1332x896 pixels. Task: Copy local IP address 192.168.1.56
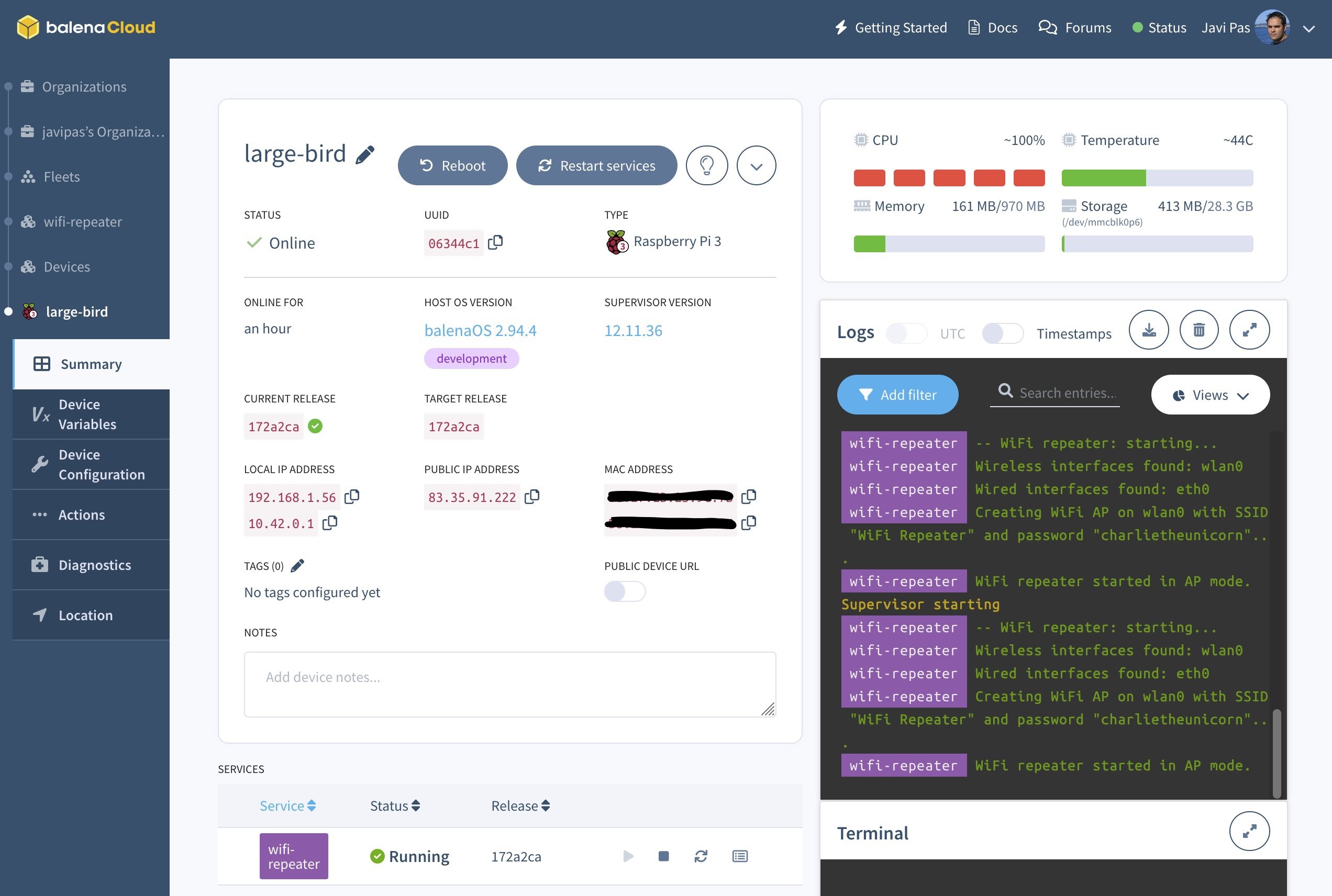351,497
